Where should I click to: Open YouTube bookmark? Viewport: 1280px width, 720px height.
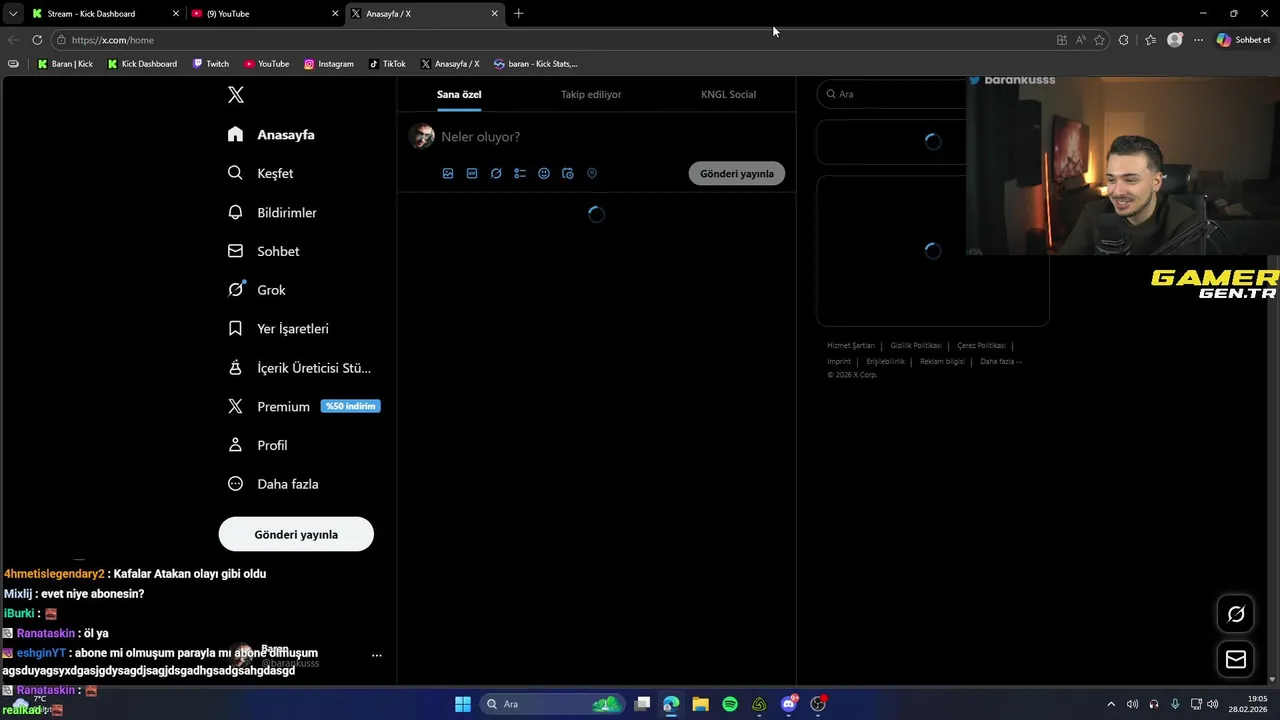266,64
